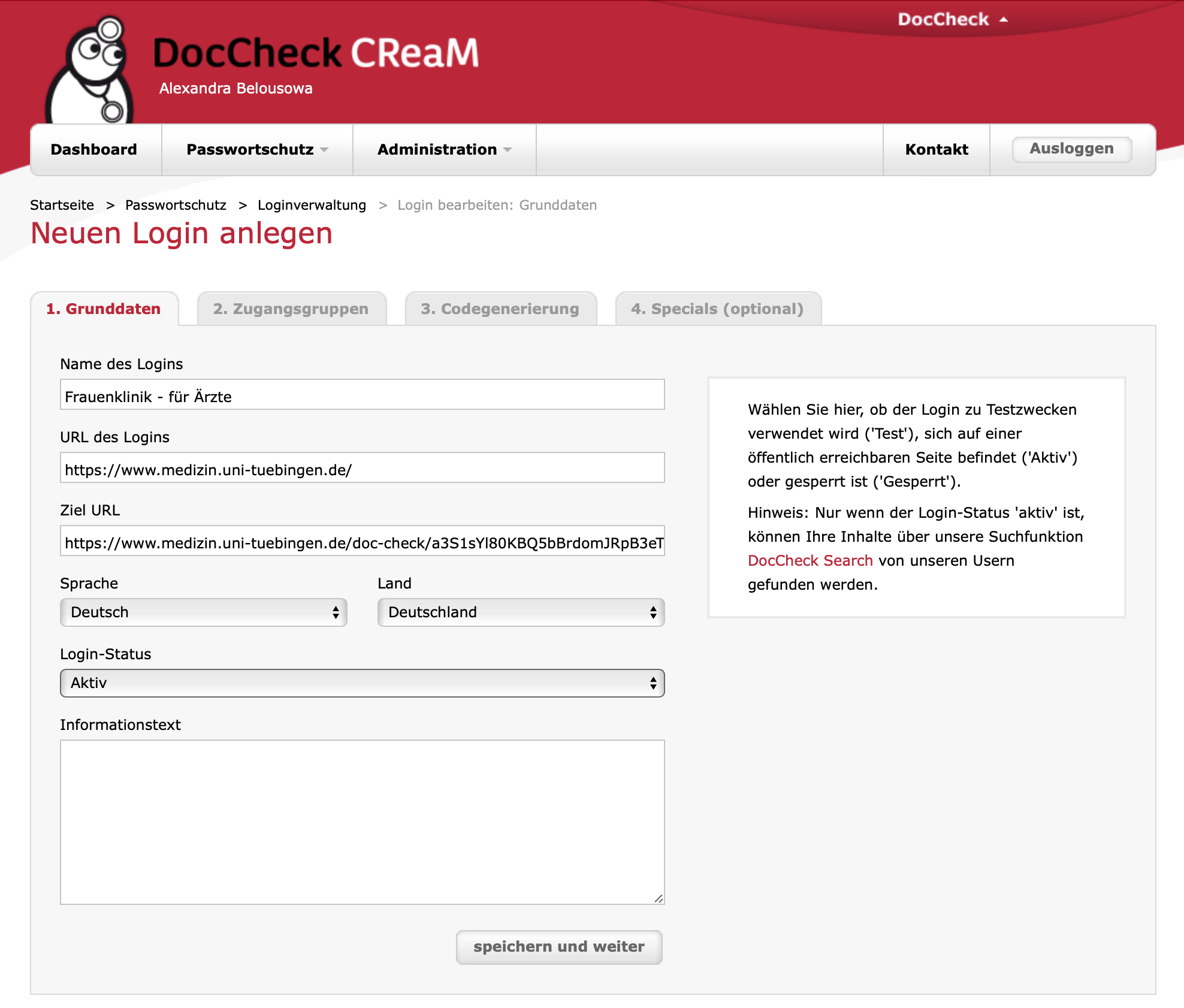Click inside the Informationstext textarea
1184x1008 pixels.
(x=363, y=822)
